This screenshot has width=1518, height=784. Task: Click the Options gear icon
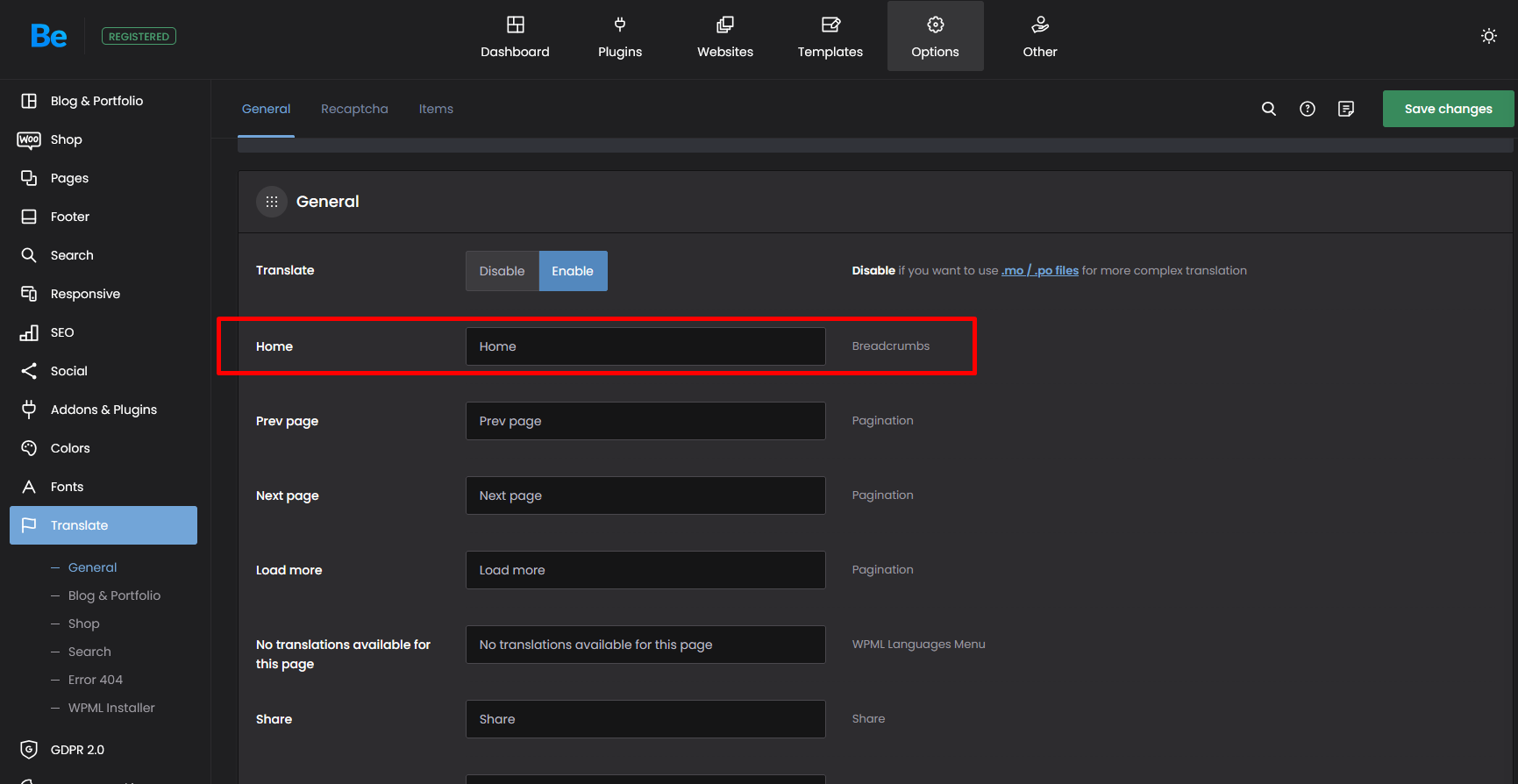[936, 25]
